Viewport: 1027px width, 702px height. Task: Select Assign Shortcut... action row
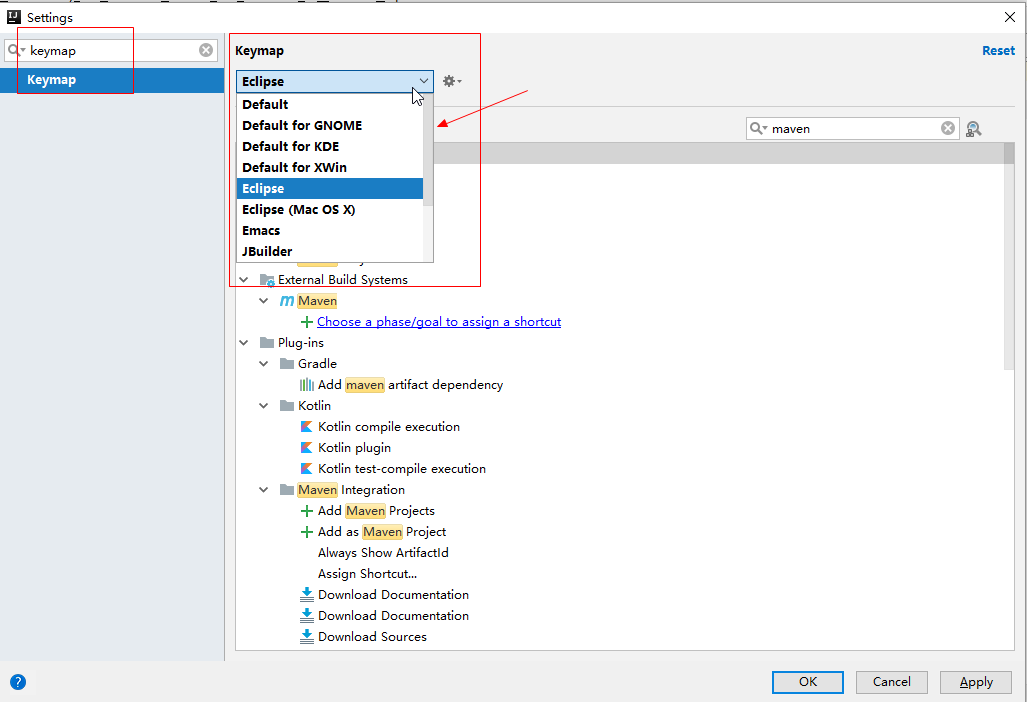[367, 574]
